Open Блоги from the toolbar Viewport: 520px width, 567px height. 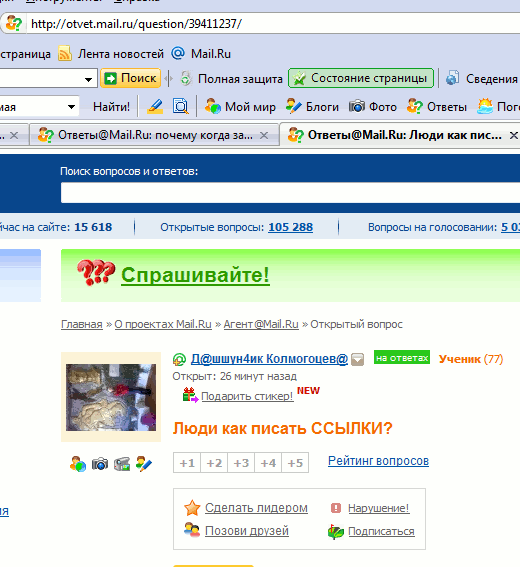pyautogui.click(x=312, y=107)
